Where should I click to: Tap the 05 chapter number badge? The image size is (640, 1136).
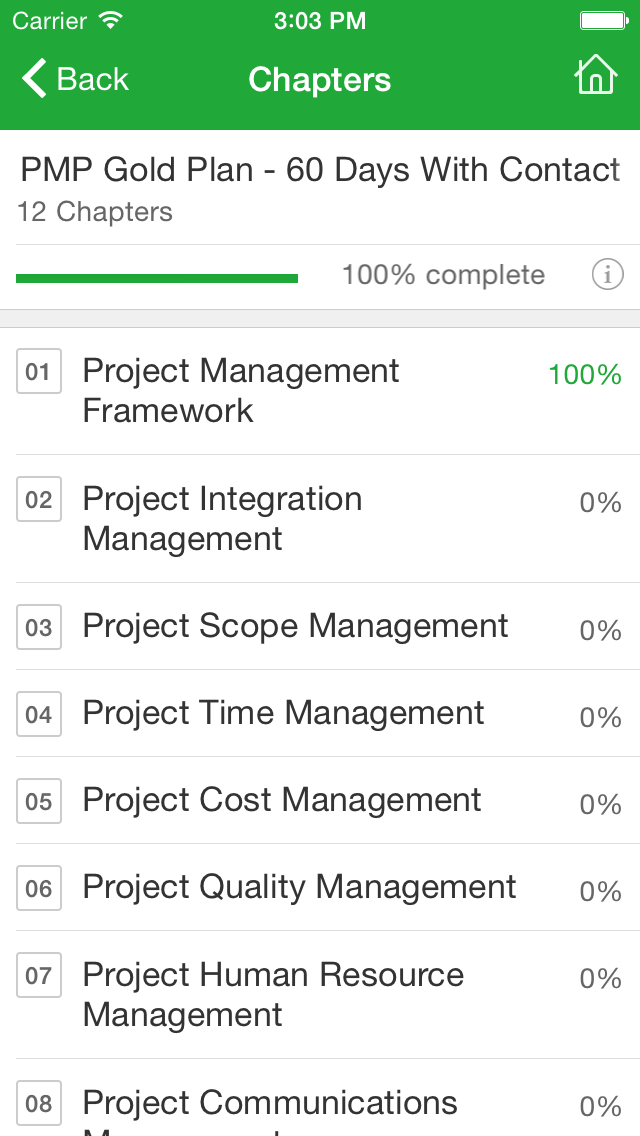point(38,801)
